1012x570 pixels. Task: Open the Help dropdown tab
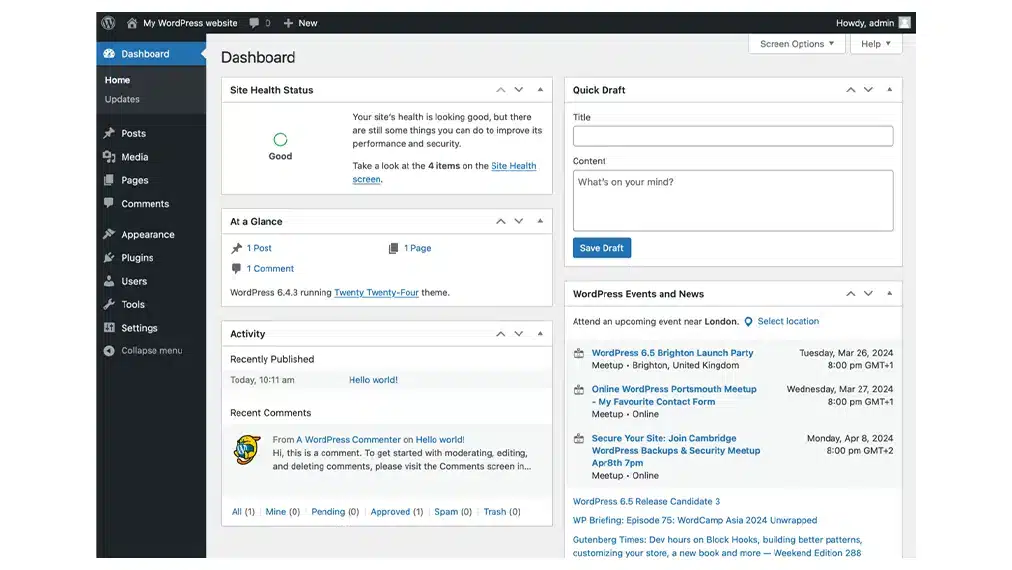[x=876, y=44]
